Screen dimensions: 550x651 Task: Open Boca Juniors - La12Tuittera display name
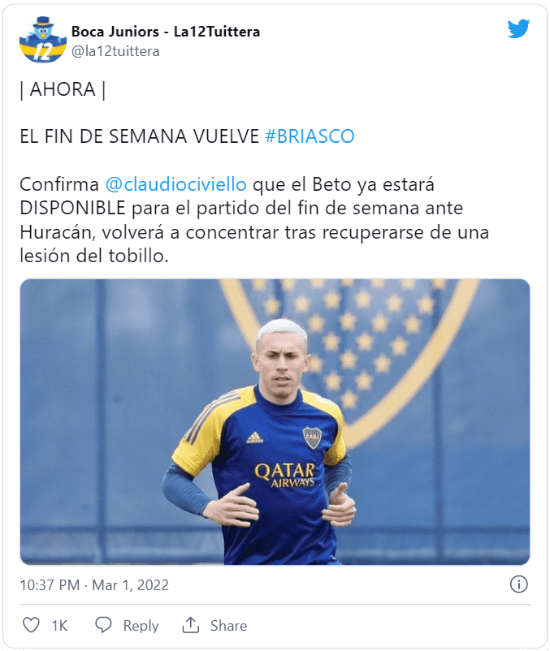tap(166, 31)
